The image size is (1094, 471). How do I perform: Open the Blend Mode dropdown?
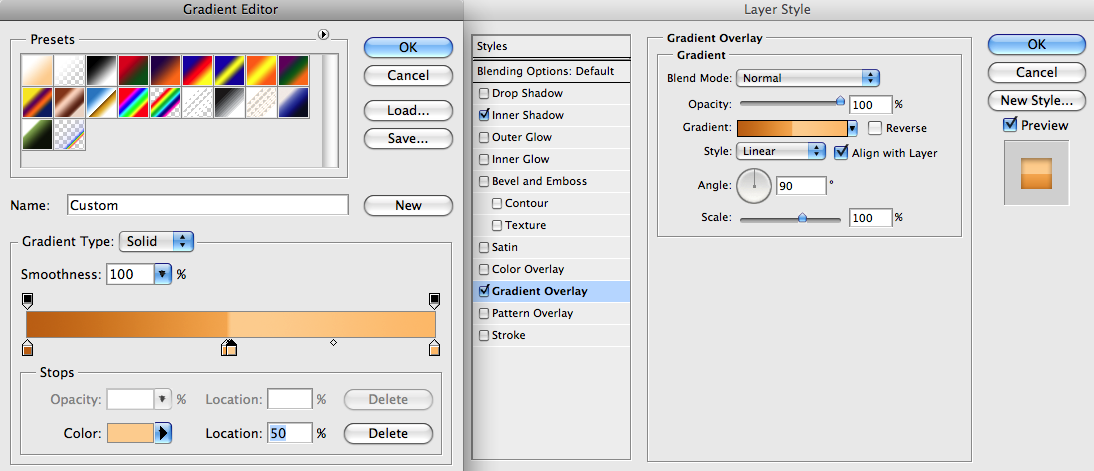tap(808, 78)
